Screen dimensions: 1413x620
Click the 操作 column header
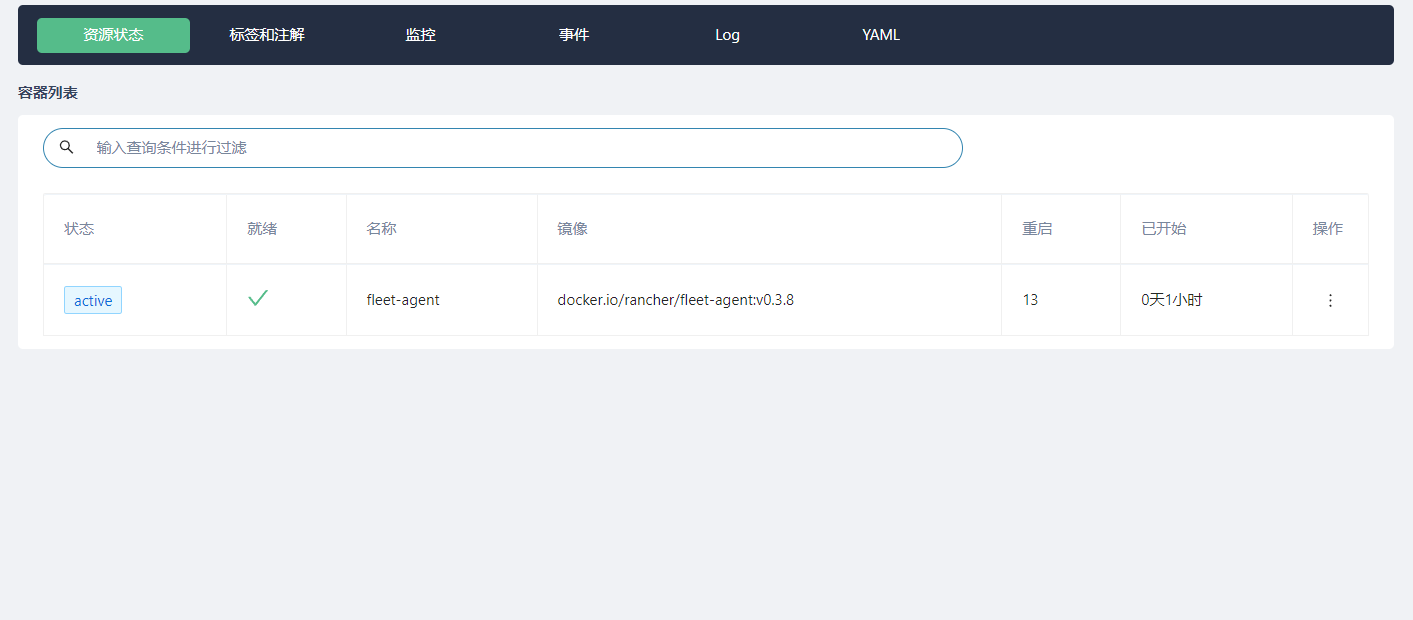[1328, 229]
